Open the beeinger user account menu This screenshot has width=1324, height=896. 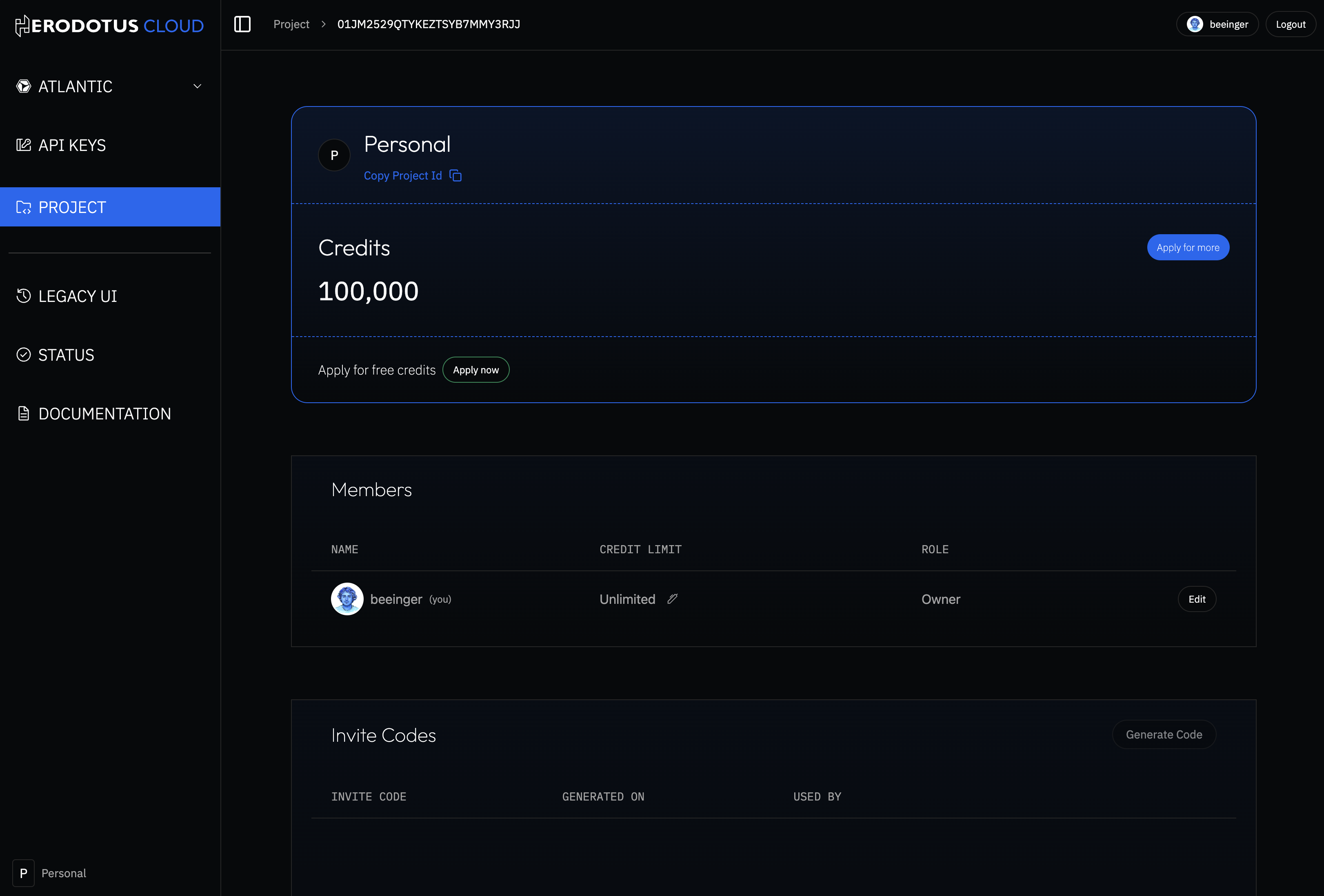pos(1217,24)
